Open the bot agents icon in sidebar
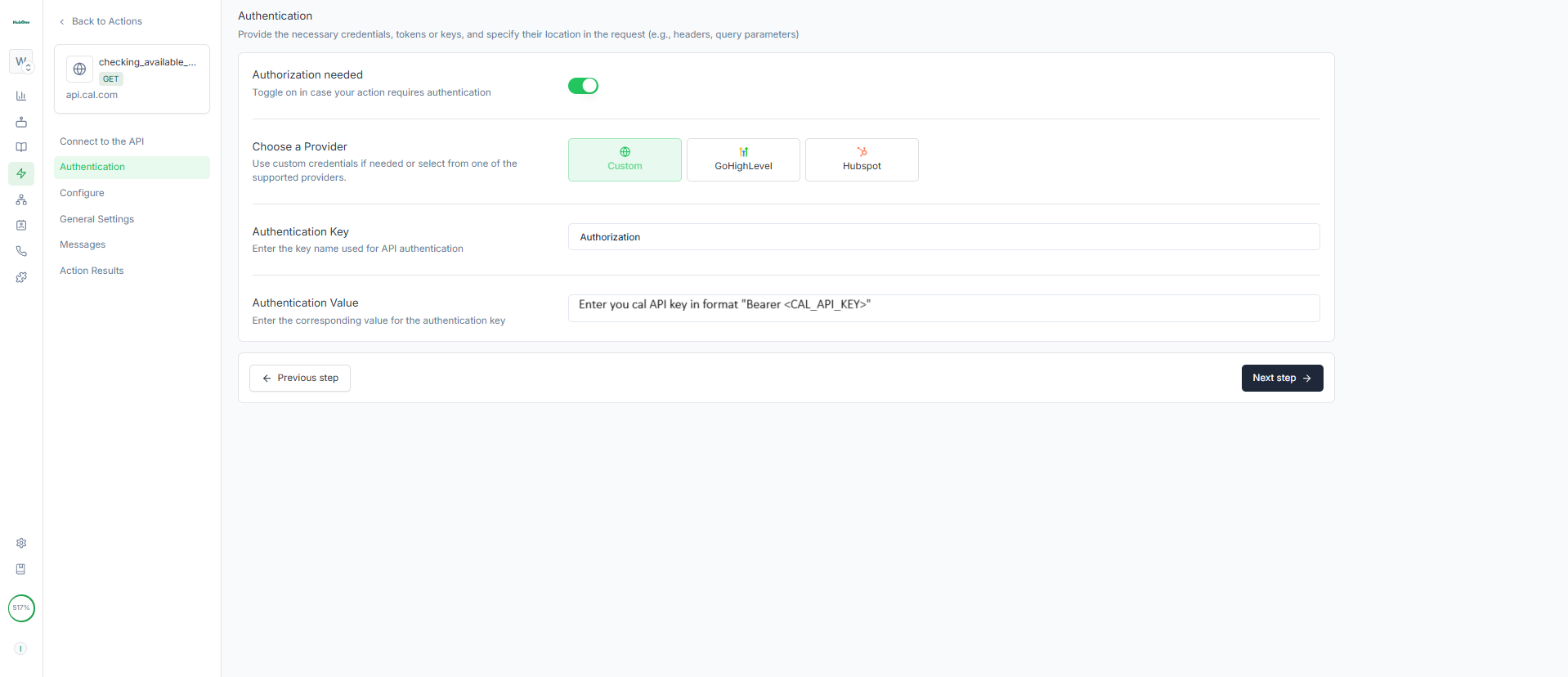1568x677 pixels. (21, 122)
